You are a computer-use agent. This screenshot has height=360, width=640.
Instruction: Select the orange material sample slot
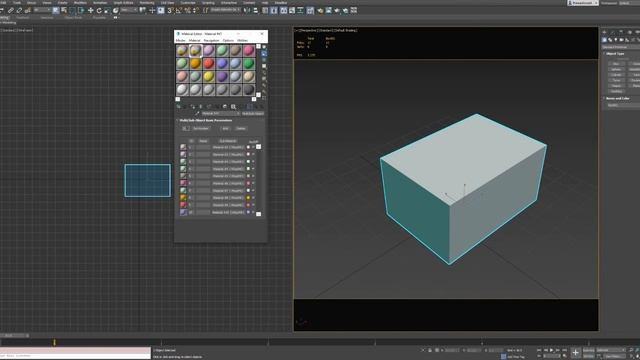[x=195, y=63]
